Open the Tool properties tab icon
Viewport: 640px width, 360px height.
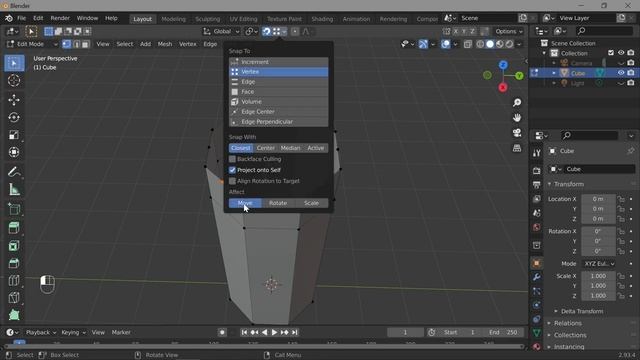click(x=536, y=153)
